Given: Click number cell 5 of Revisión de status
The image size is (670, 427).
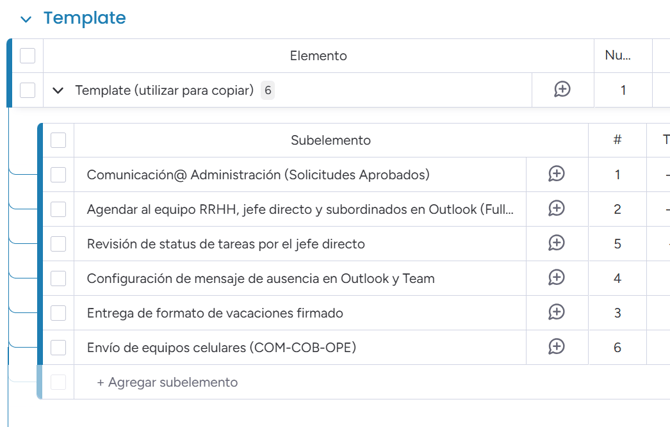Looking at the screenshot, I should 617,244.
